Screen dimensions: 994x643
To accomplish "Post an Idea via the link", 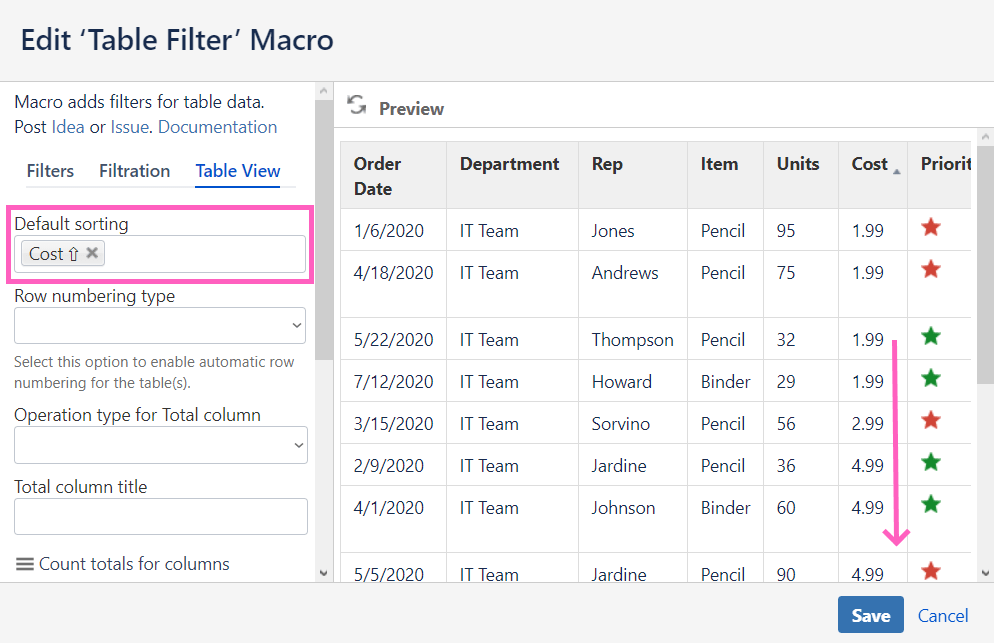I will coord(67,127).
